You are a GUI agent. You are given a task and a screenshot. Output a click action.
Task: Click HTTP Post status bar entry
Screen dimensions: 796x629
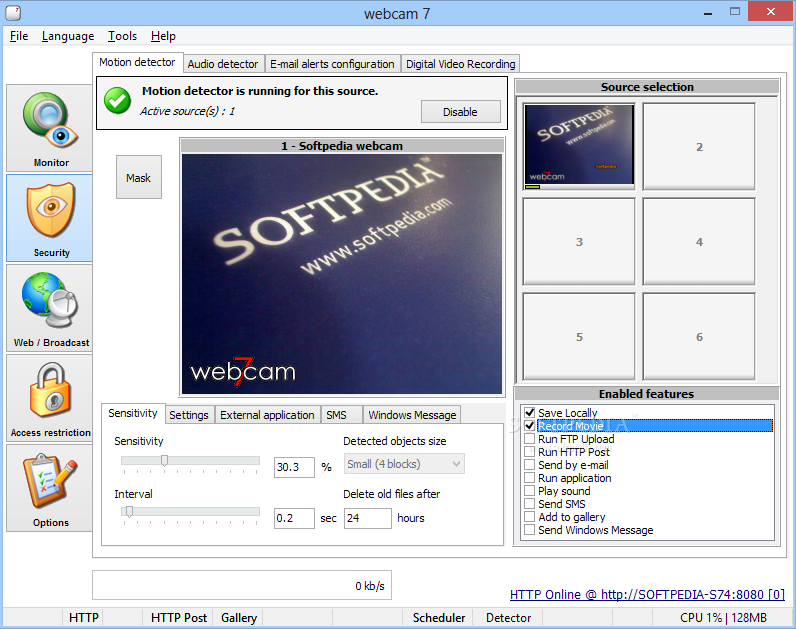pos(179,617)
